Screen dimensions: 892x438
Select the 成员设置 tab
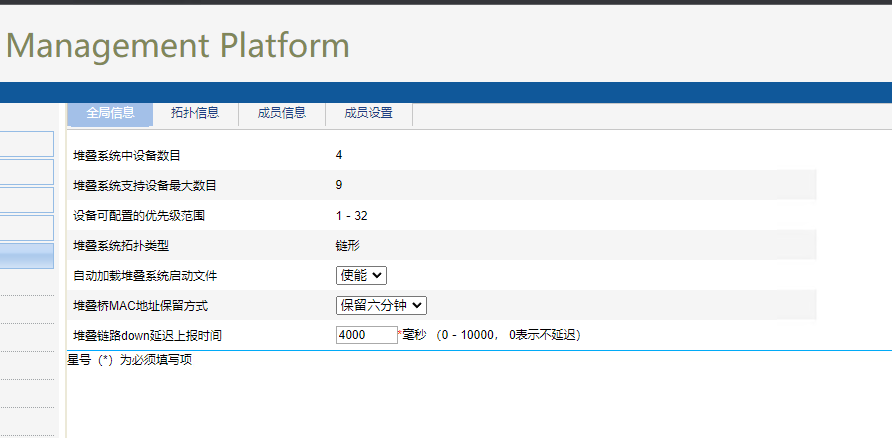pyautogui.click(x=368, y=113)
